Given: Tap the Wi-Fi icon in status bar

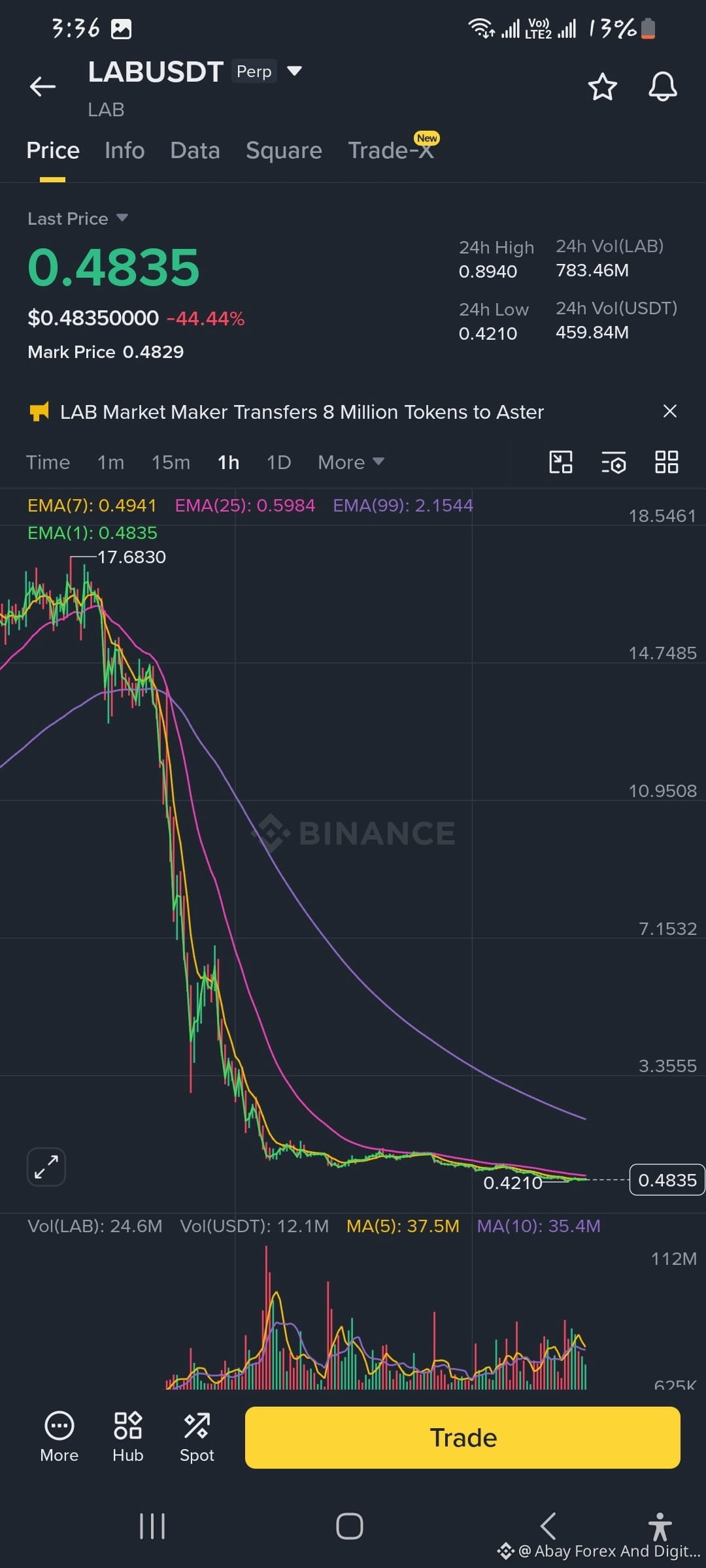Looking at the screenshot, I should (481, 28).
